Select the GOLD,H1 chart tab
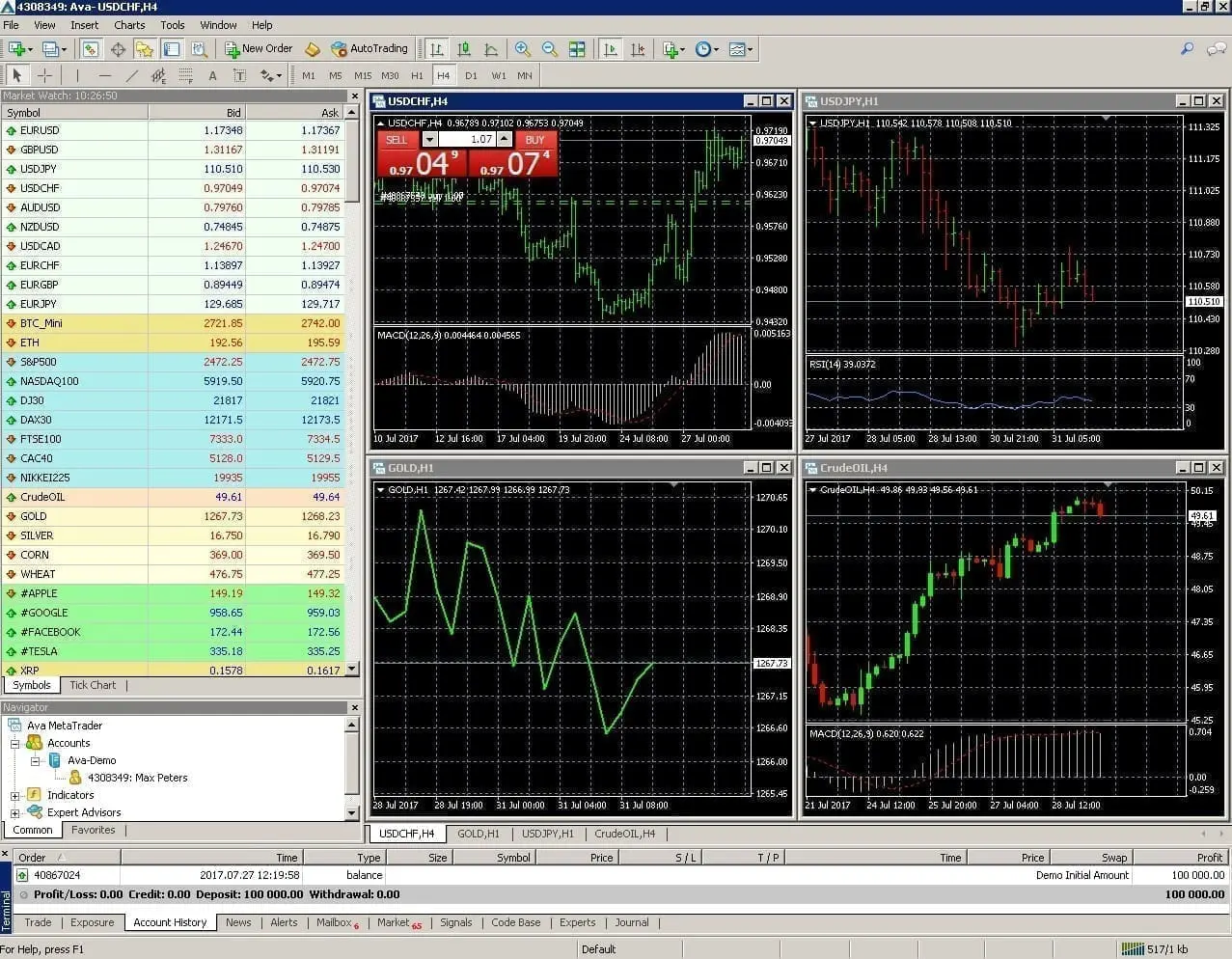 pos(478,834)
